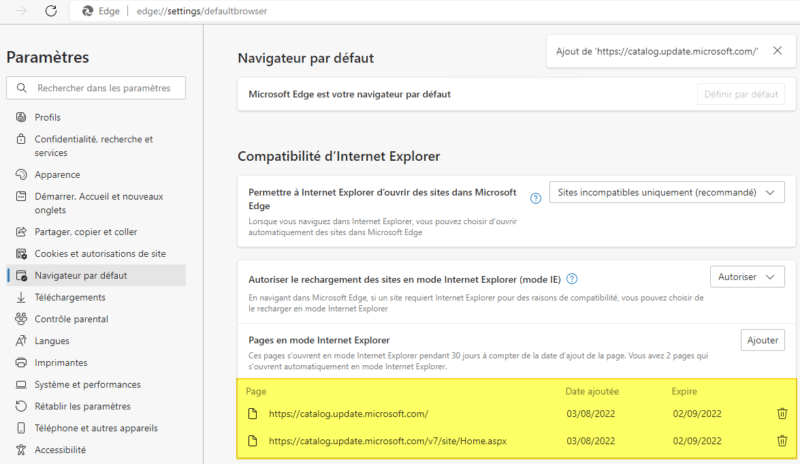This screenshot has width=800, height=464.
Task: Click the Cookies et autorisations icon
Action: point(21,254)
